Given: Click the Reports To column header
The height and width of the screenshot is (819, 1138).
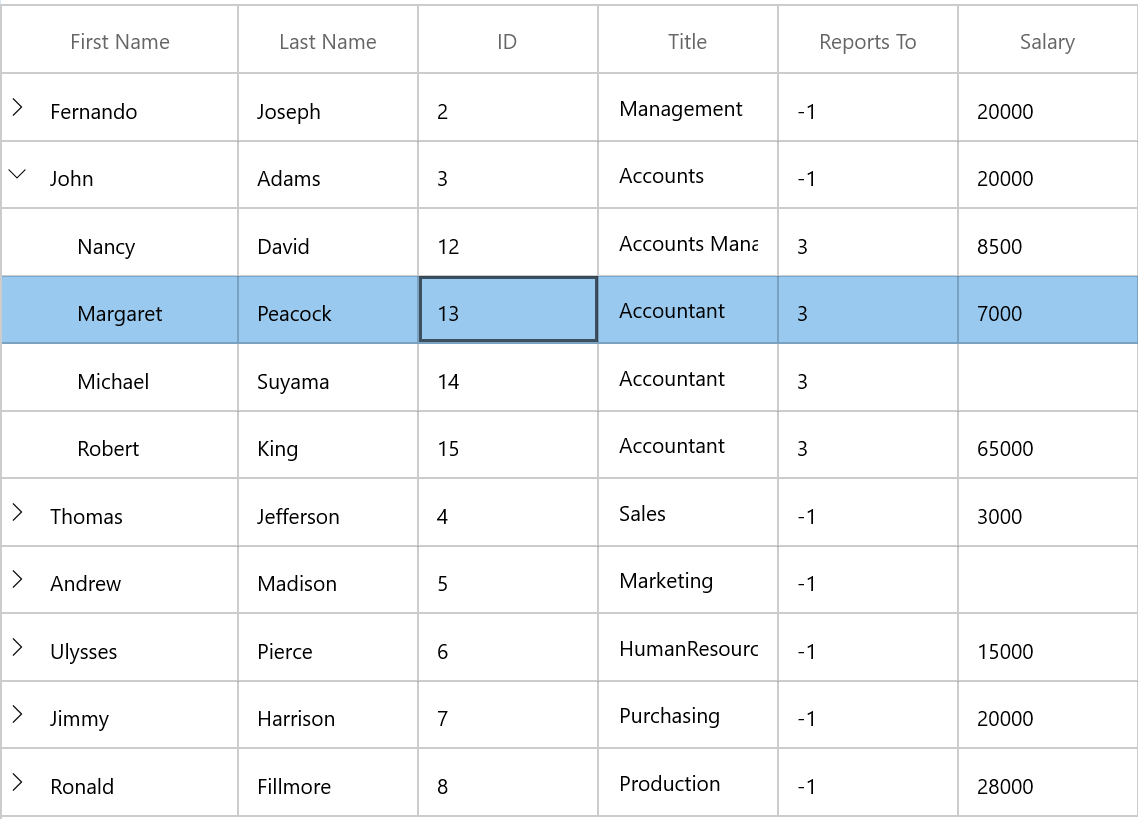Looking at the screenshot, I should pyautogui.click(x=868, y=42).
